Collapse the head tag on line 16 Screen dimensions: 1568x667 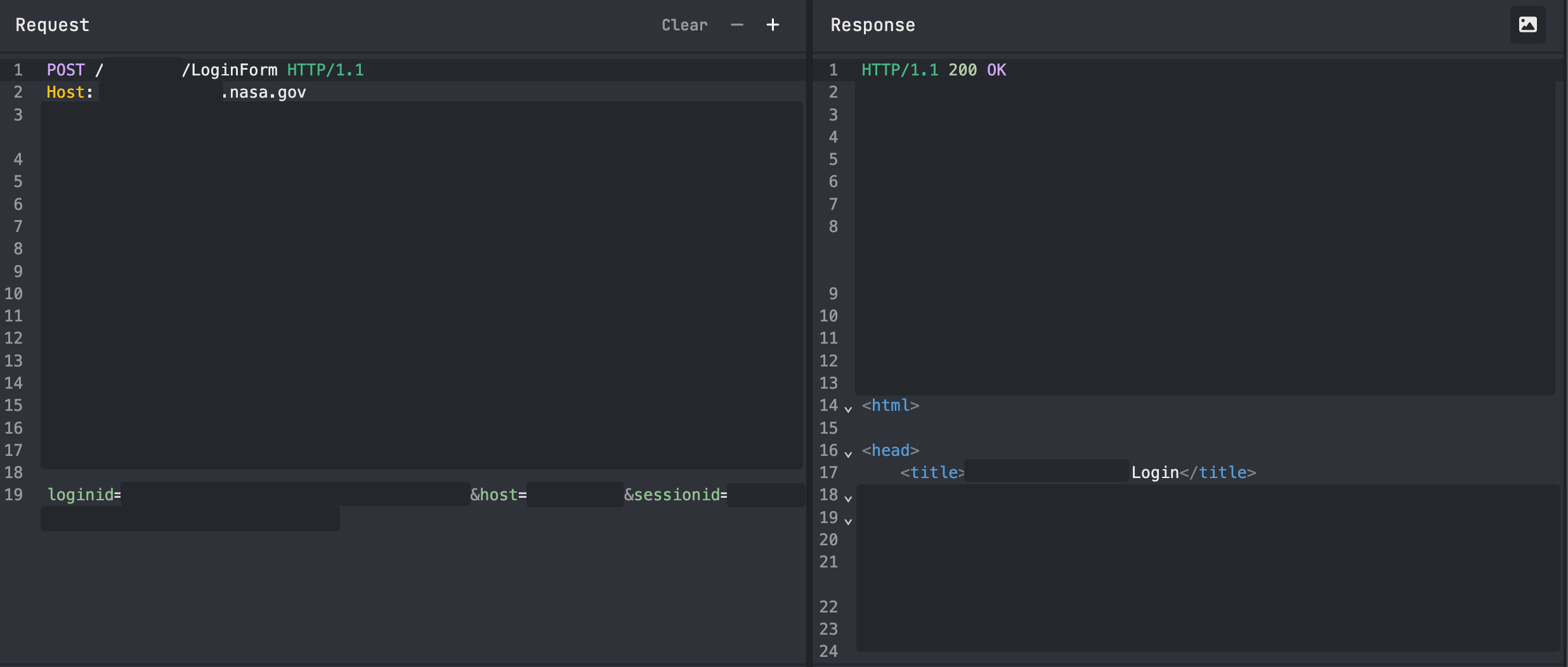(848, 454)
